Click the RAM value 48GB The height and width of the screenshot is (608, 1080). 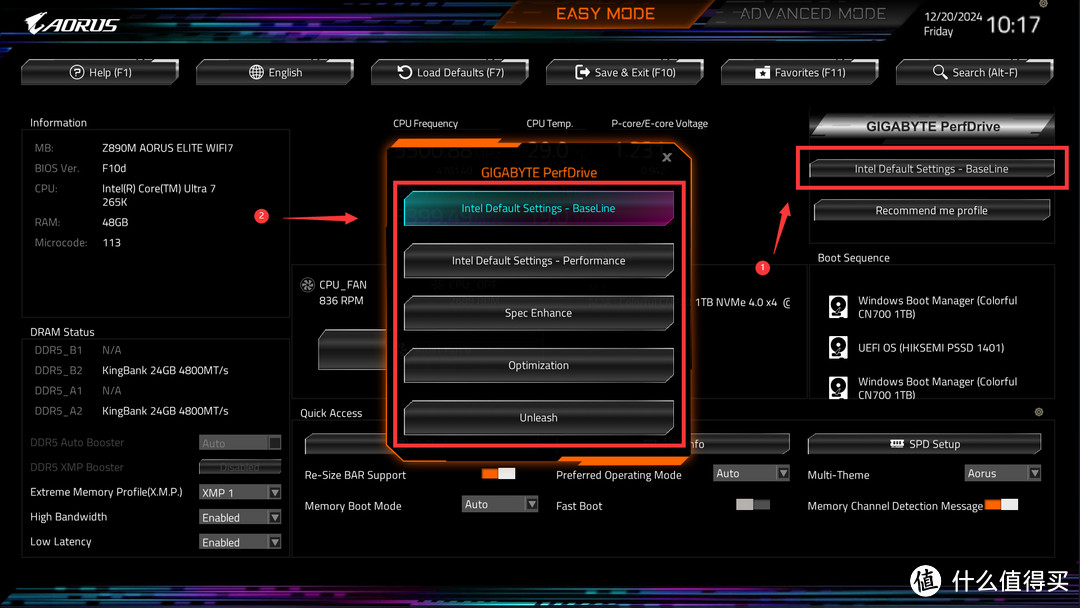point(115,222)
